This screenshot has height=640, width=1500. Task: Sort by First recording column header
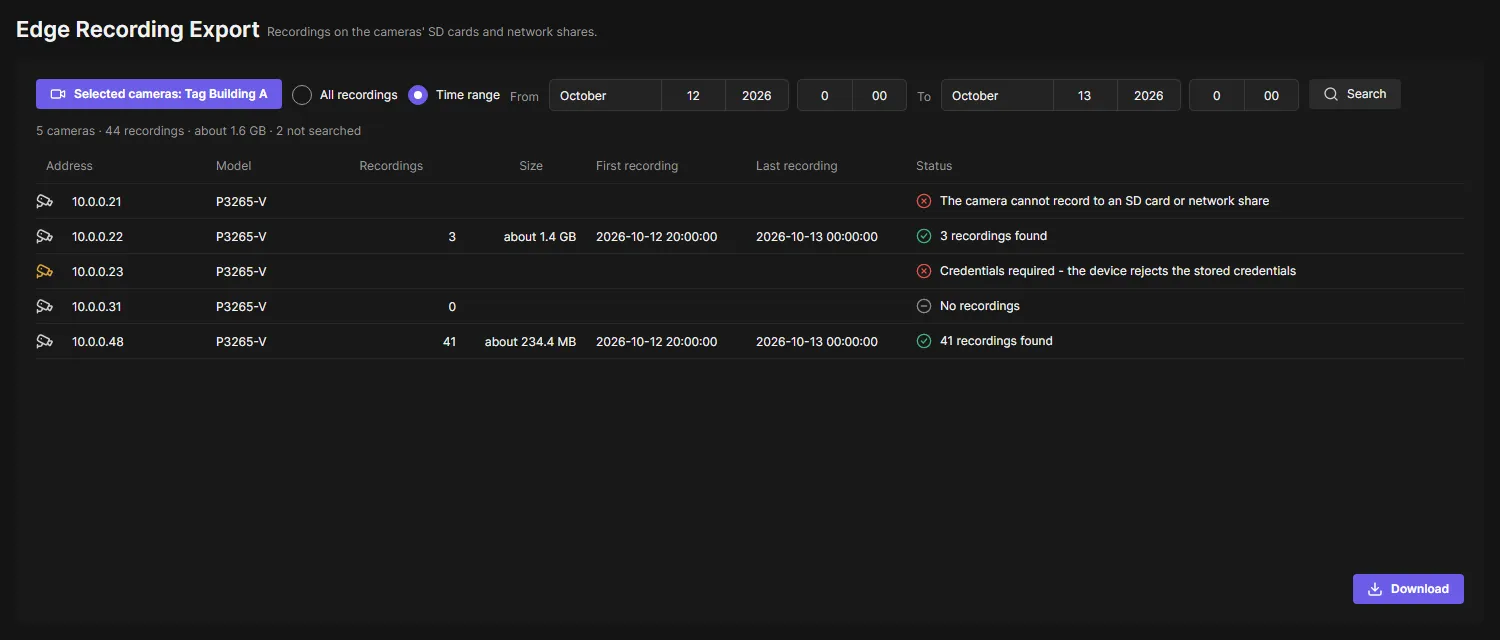637,166
